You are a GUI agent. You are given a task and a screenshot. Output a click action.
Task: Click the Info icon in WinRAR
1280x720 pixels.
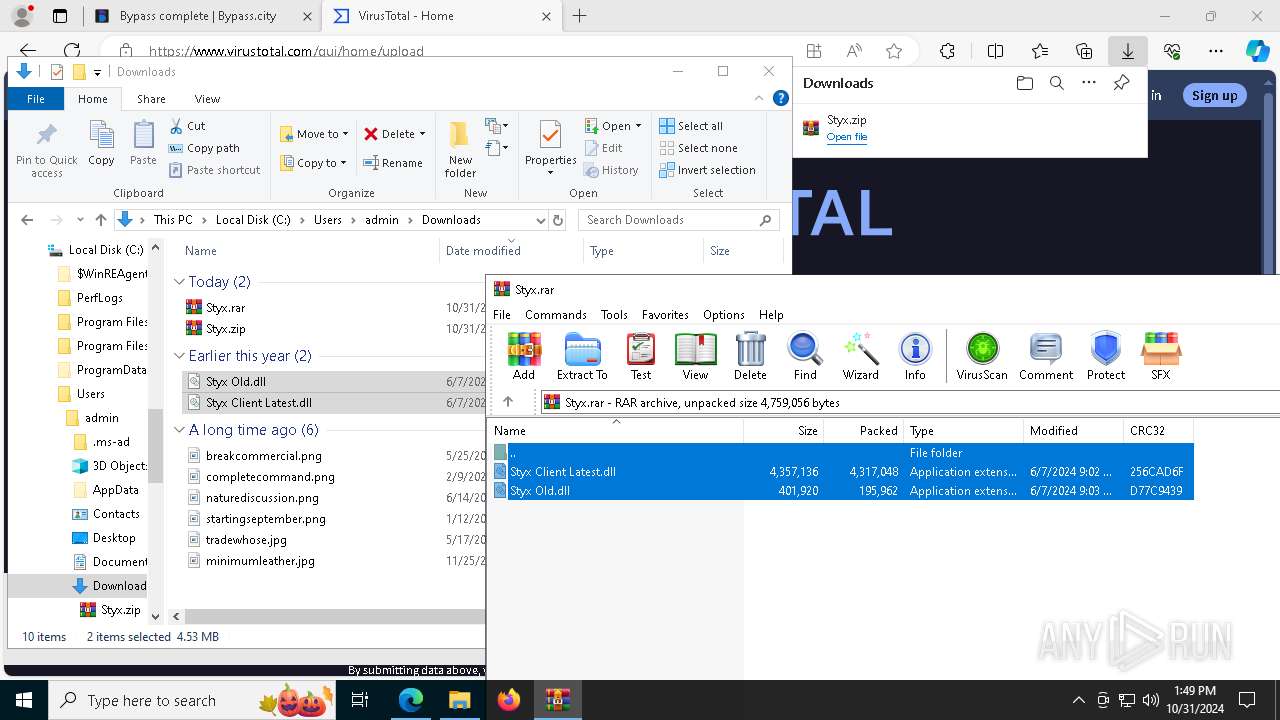915,357
